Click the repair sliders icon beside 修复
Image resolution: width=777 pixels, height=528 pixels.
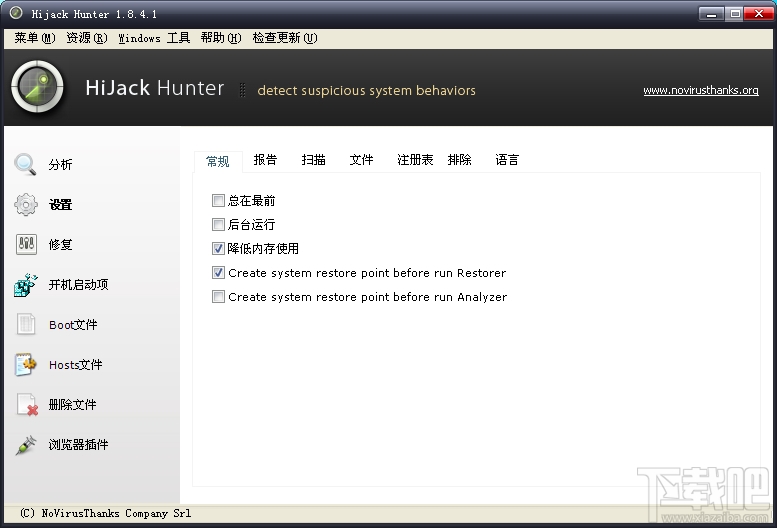coord(26,244)
